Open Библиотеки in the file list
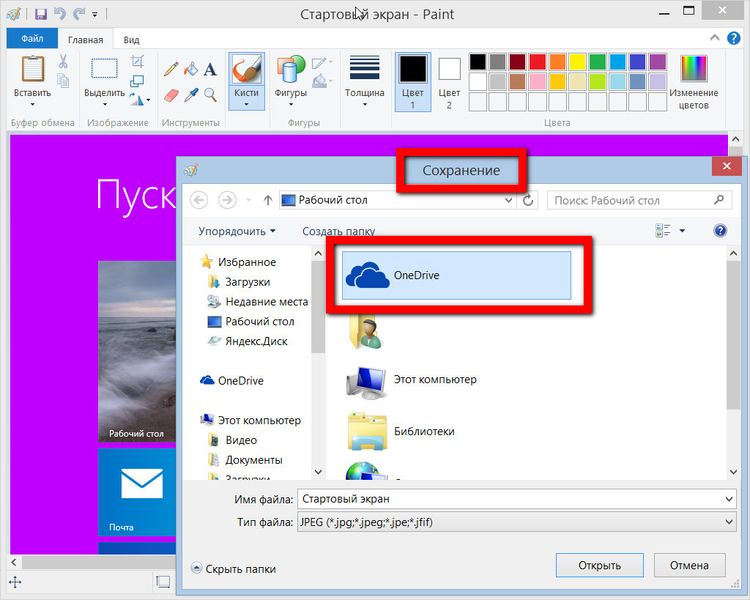This screenshot has width=750, height=600. click(400, 431)
